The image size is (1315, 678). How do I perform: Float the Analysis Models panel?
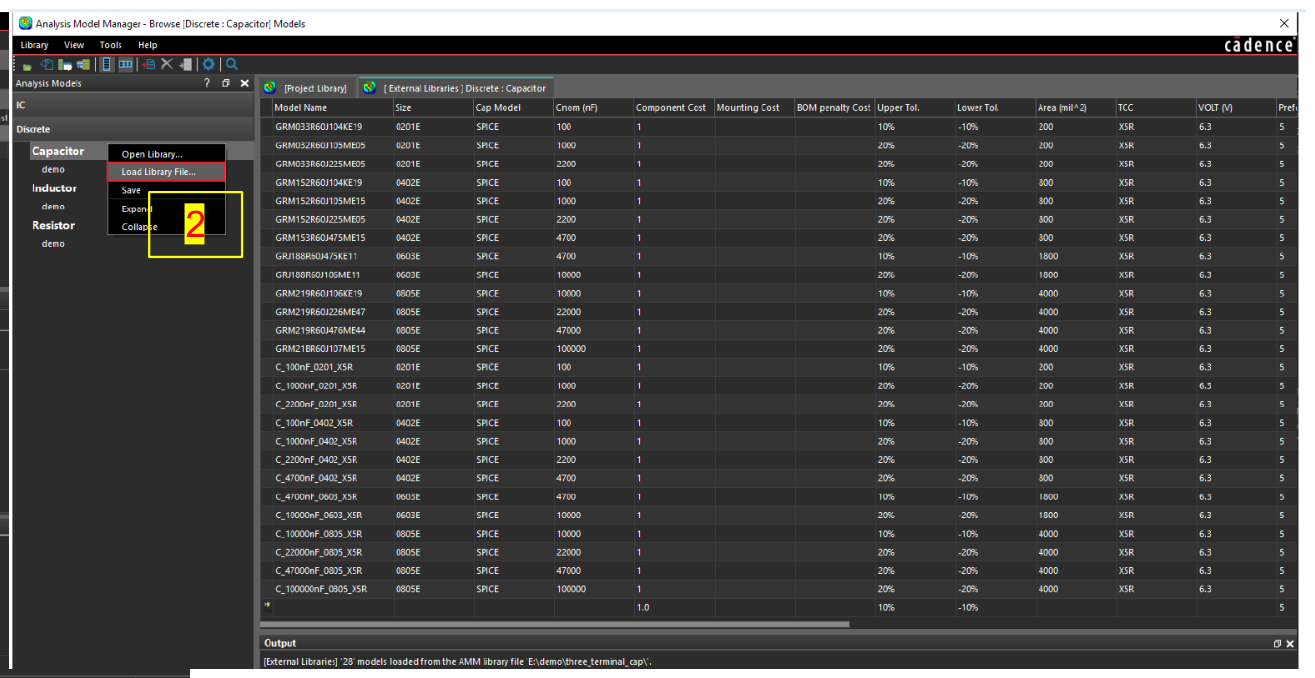pos(226,83)
